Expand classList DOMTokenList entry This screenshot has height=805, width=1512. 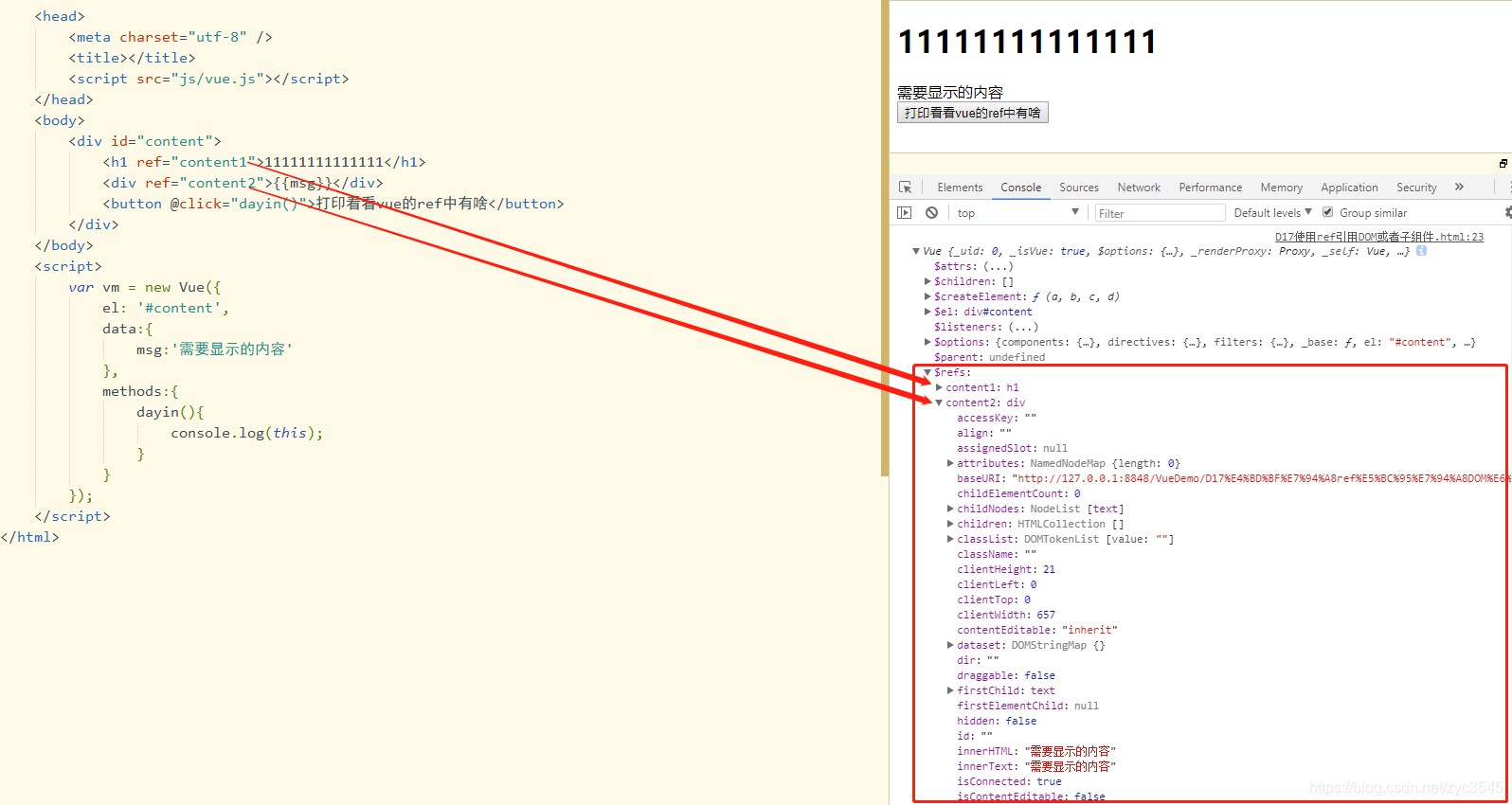point(950,539)
